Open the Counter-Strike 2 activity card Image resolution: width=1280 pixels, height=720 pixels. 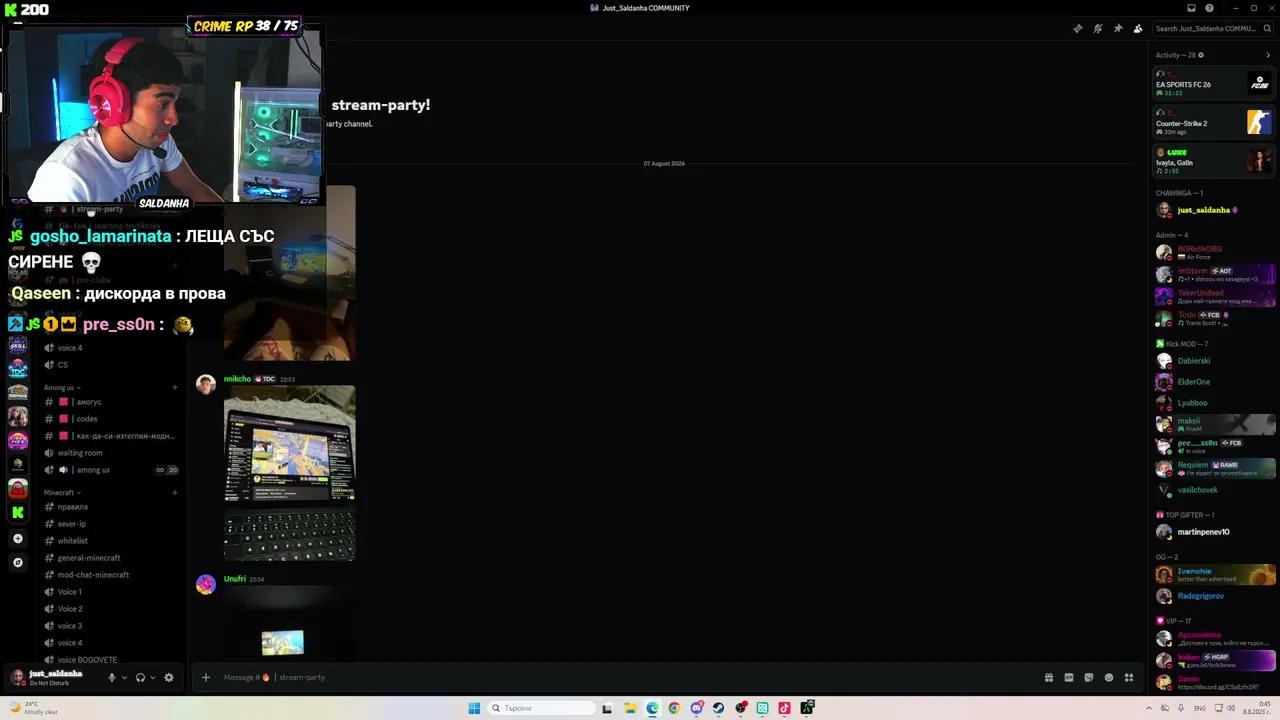[x=1214, y=122]
